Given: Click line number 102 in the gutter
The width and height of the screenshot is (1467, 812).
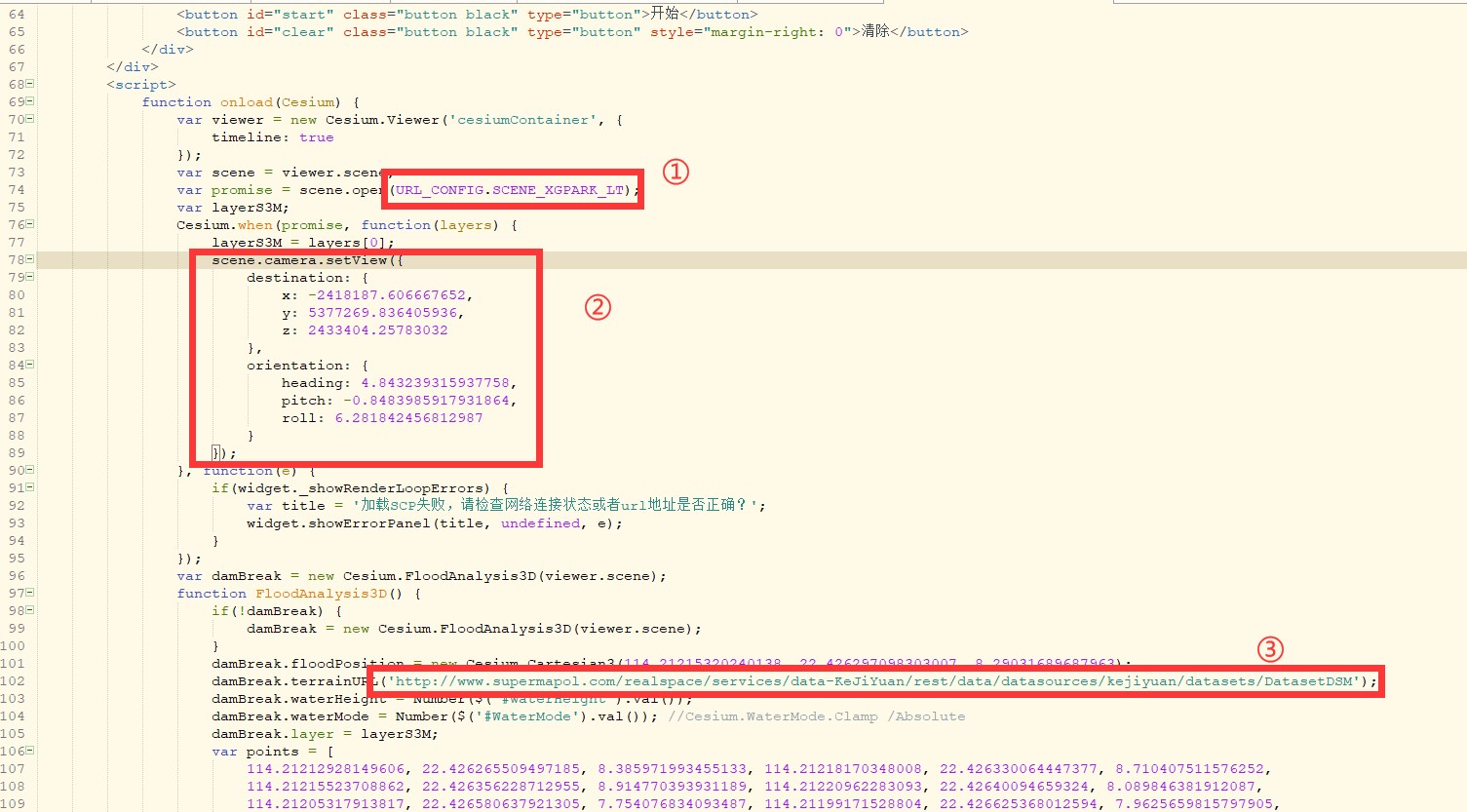Looking at the screenshot, I should pyautogui.click(x=14, y=681).
